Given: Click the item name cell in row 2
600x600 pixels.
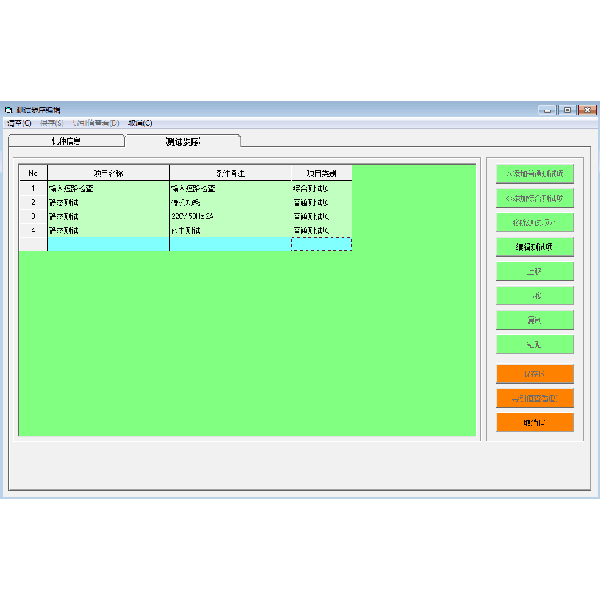Looking at the screenshot, I should click(108, 202).
